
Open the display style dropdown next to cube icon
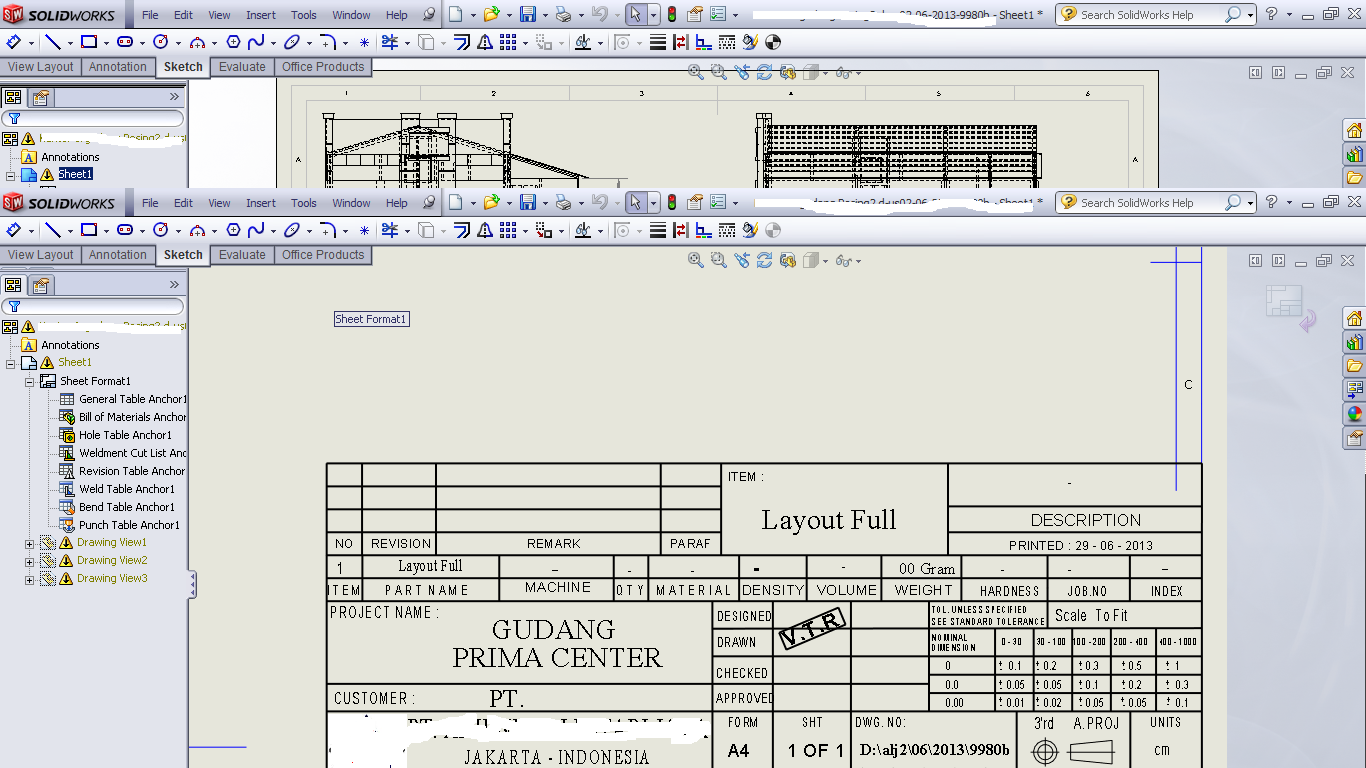click(x=825, y=261)
